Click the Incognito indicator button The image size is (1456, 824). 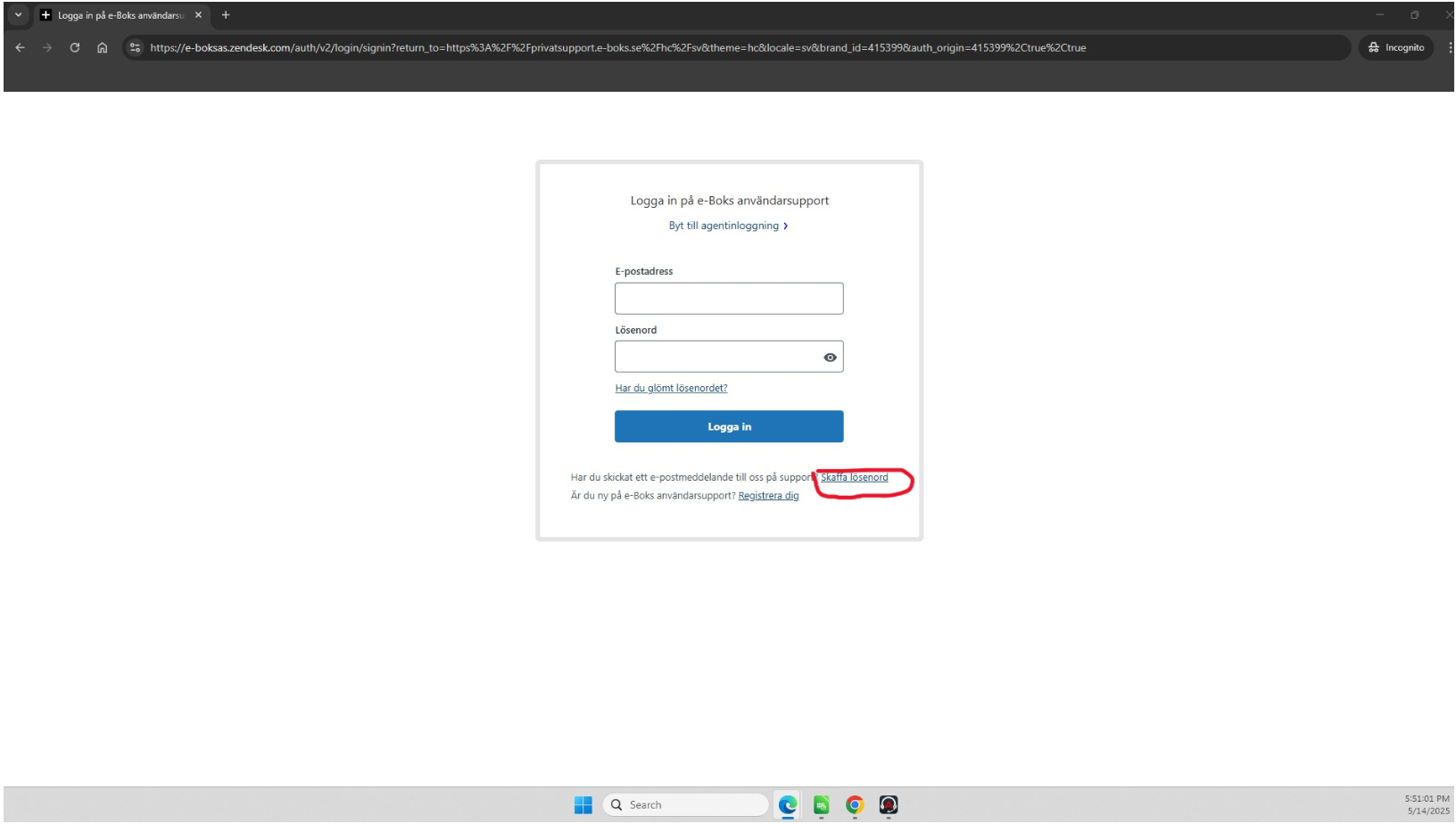pyautogui.click(x=1396, y=48)
